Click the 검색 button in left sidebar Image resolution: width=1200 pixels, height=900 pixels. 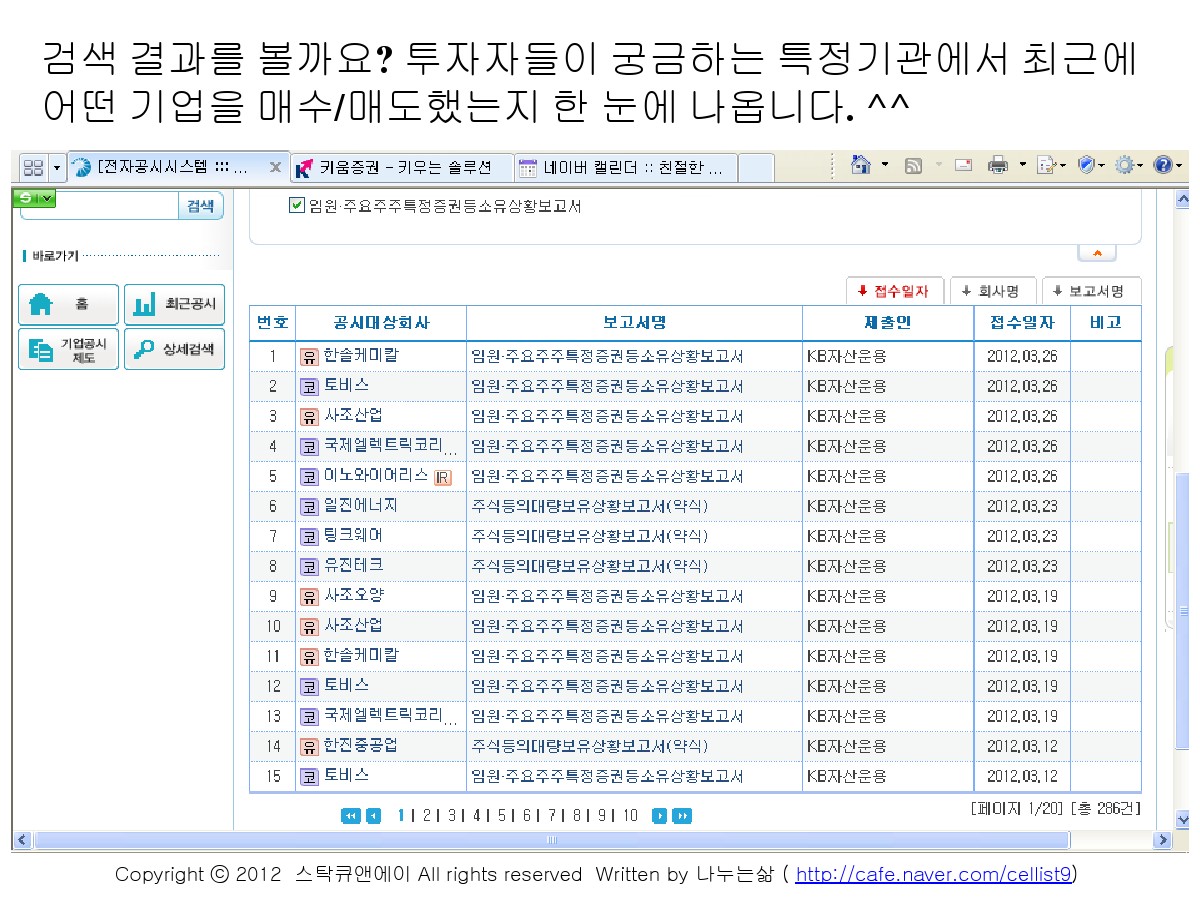(200, 206)
